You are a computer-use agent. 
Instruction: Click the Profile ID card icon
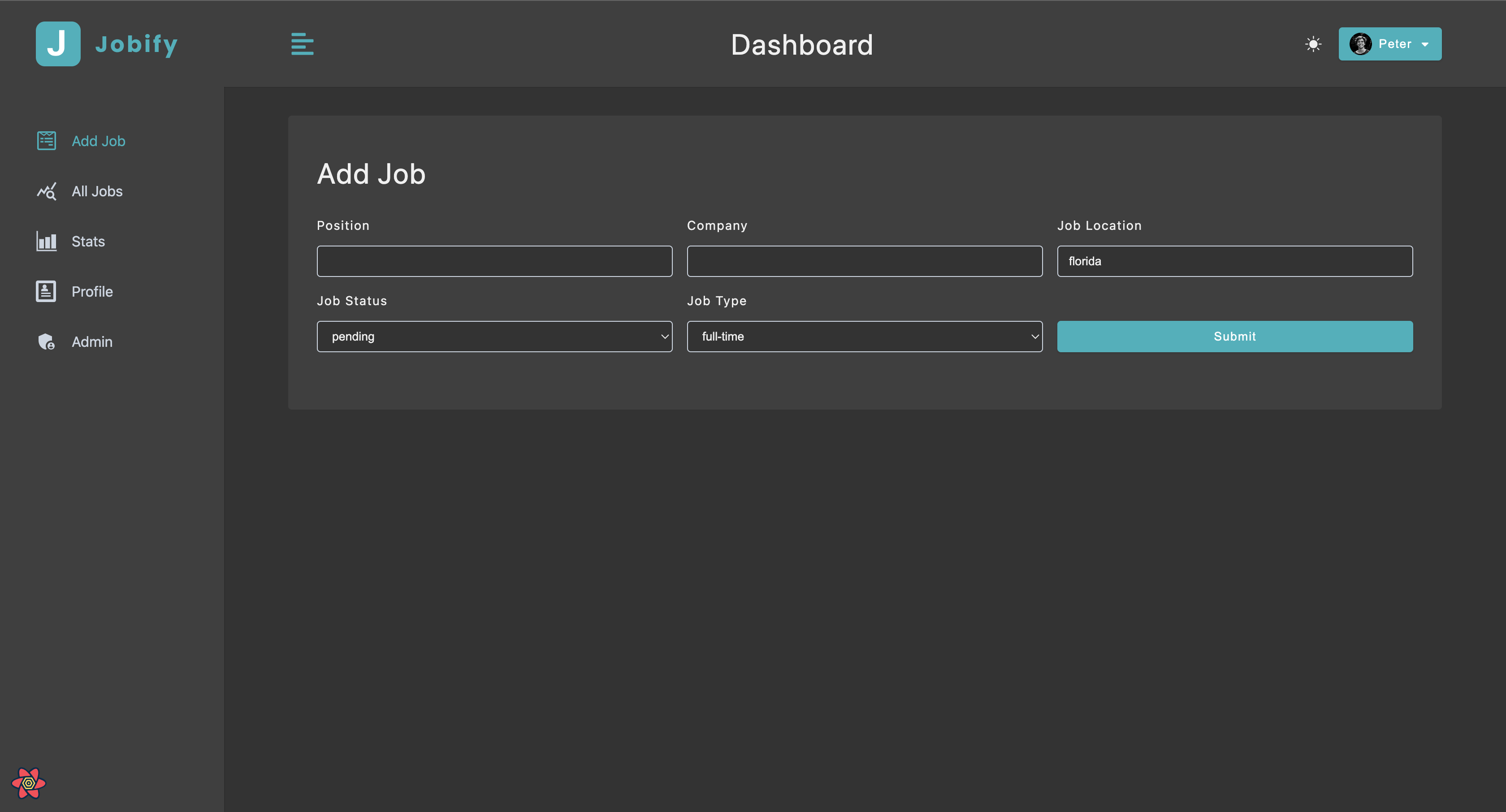[46, 291]
